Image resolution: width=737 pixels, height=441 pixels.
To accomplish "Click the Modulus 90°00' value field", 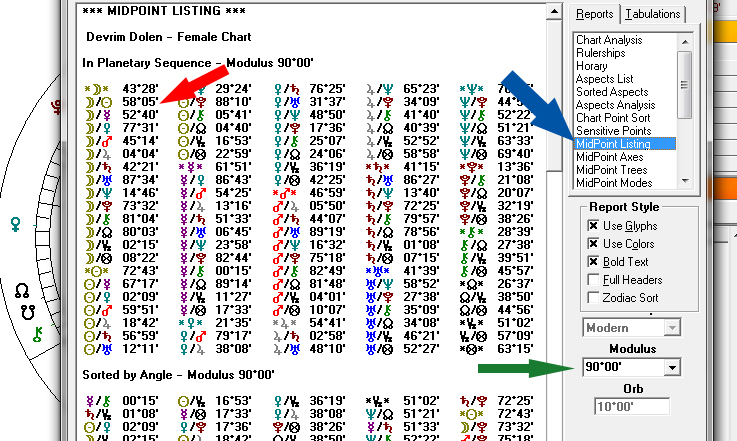I will pos(623,367).
